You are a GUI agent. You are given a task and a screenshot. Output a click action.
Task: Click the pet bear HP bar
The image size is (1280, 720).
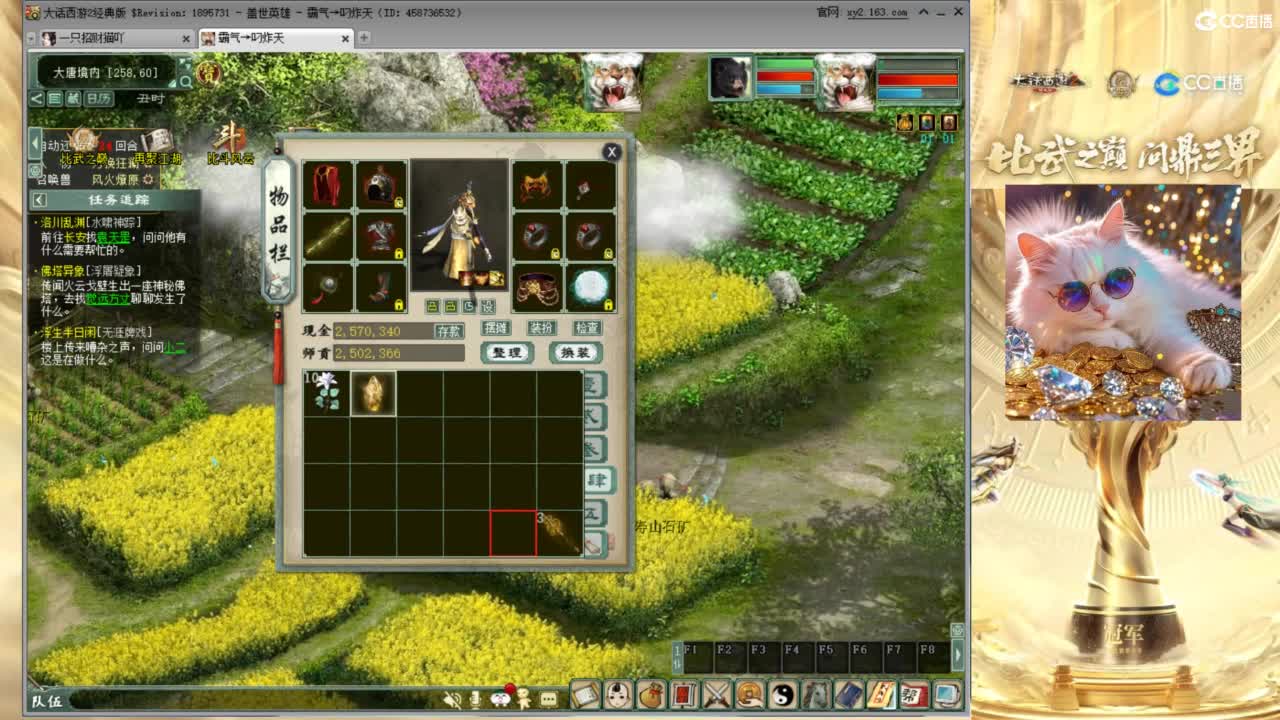[785, 77]
